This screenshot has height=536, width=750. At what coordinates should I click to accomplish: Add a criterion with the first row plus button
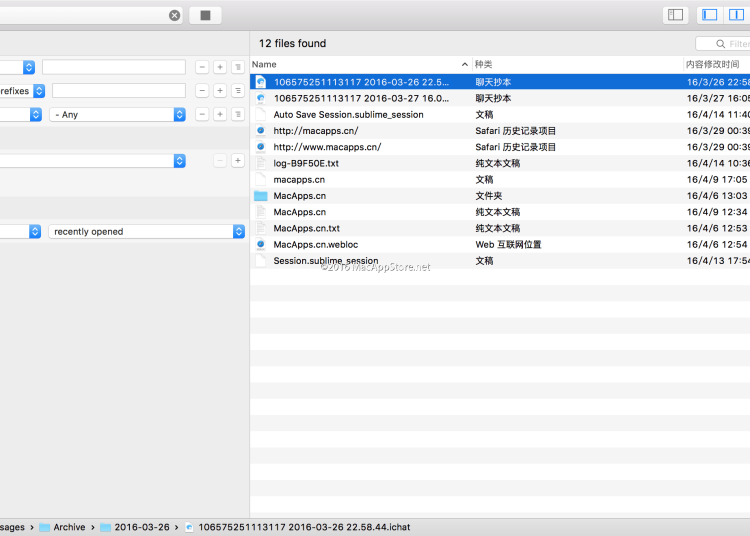[x=219, y=67]
